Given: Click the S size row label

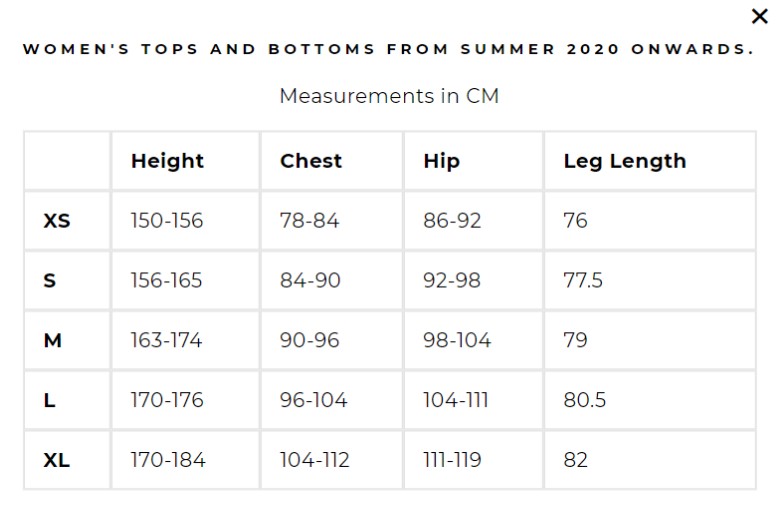Looking at the screenshot, I should tap(49, 281).
